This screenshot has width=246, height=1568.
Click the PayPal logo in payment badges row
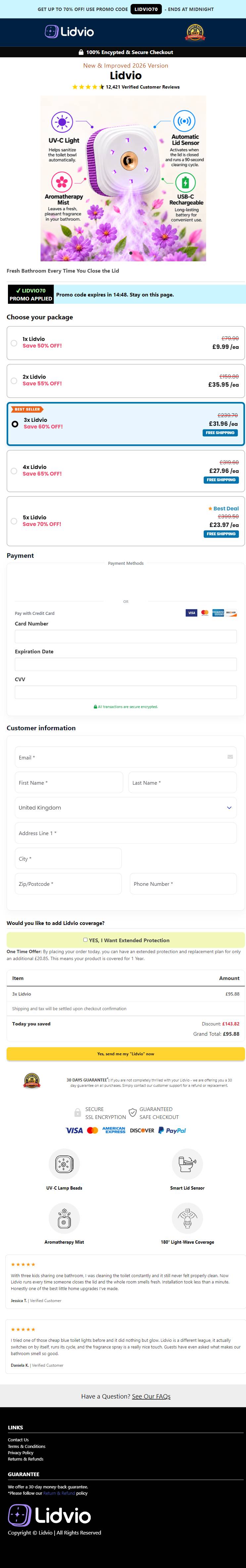[172, 1130]
